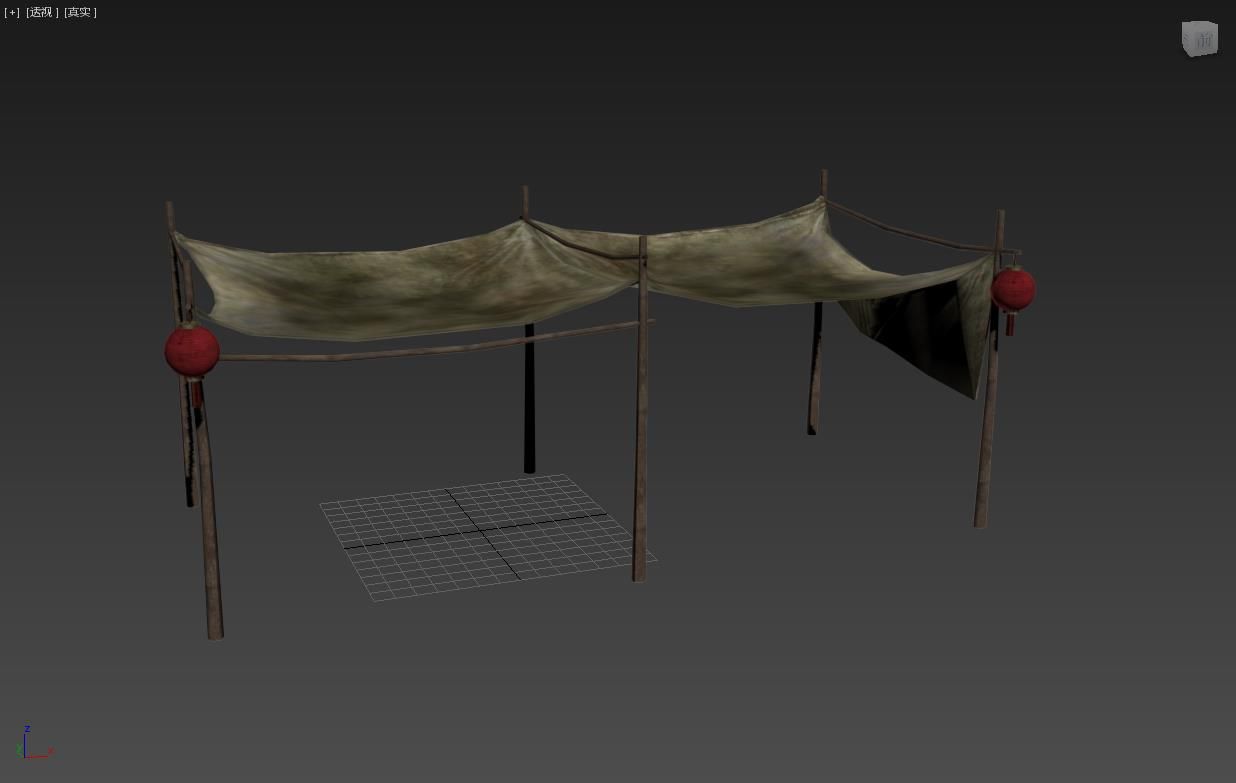The image size is (1236, 783).
Task: Select the dark hanging cloth flap
Action: [x=925, y=335]
